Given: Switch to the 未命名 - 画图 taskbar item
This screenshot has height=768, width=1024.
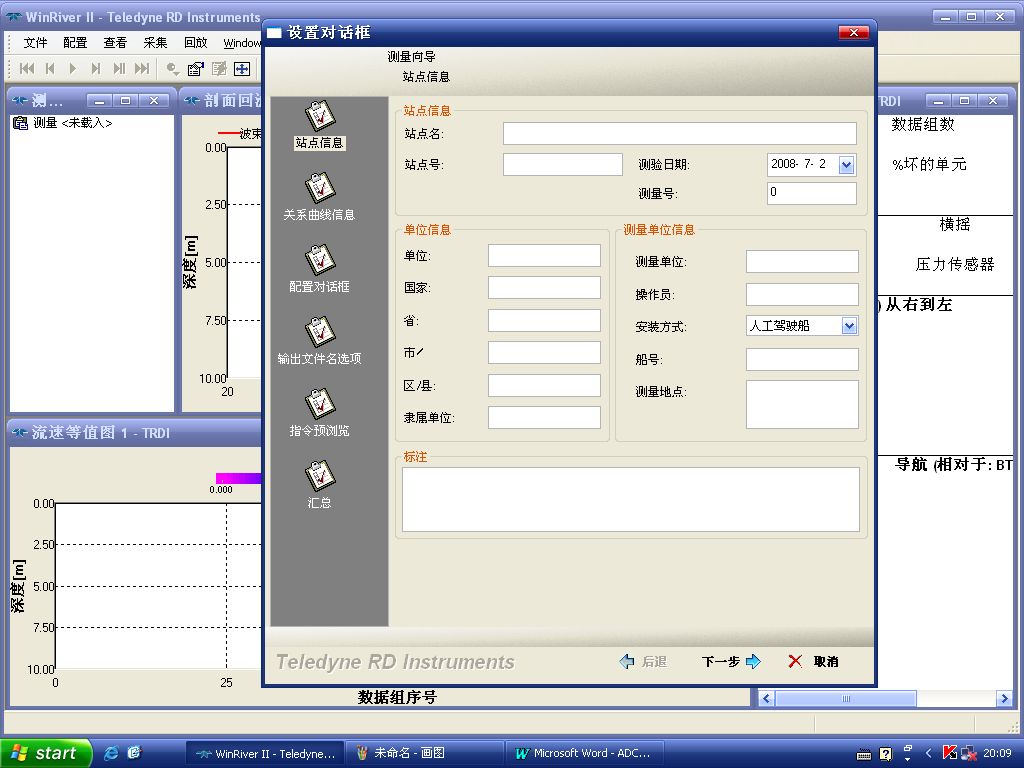Looking at the screenshot, I should 425,752.
